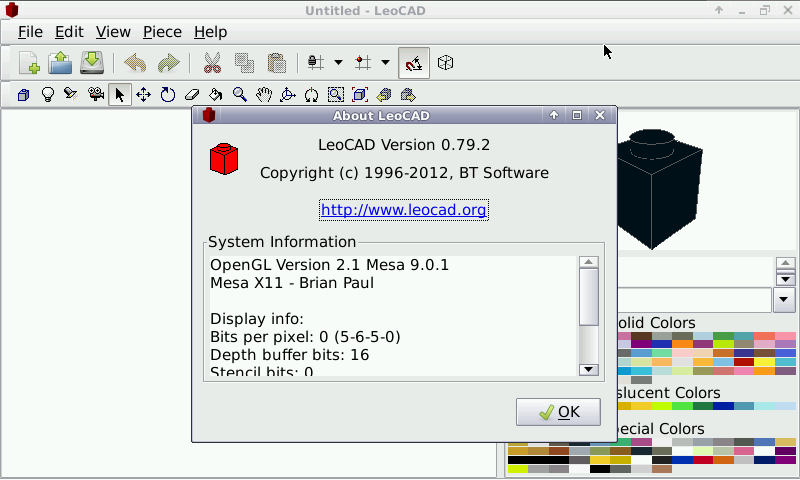Pick the dark blue swatch in Translucent Colors
Image resolution: width=800 pixels, height=480 pixels.
point(723,407)
